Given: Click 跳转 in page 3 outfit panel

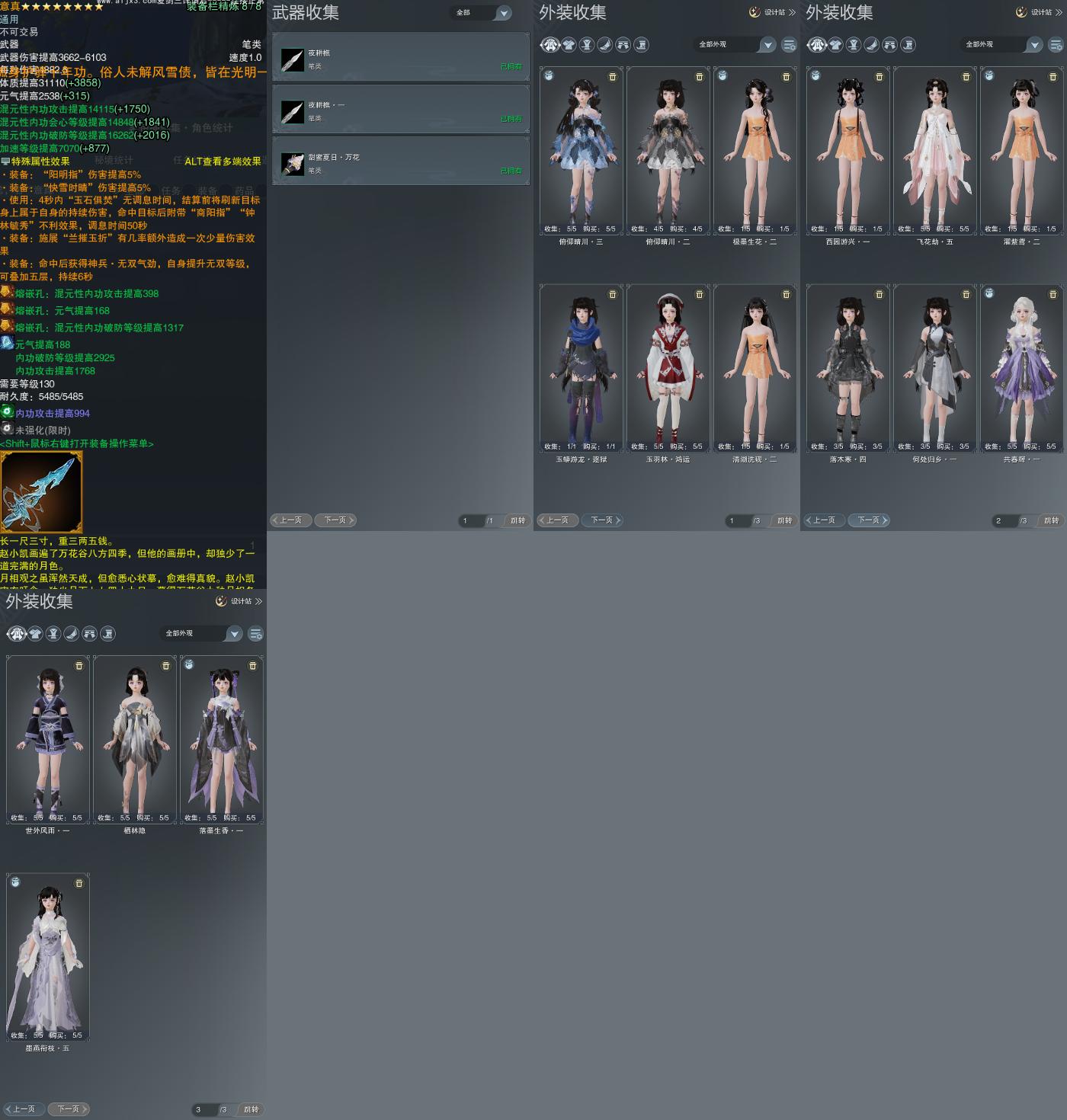Looking at the screenshot, I should point(252,1110).
